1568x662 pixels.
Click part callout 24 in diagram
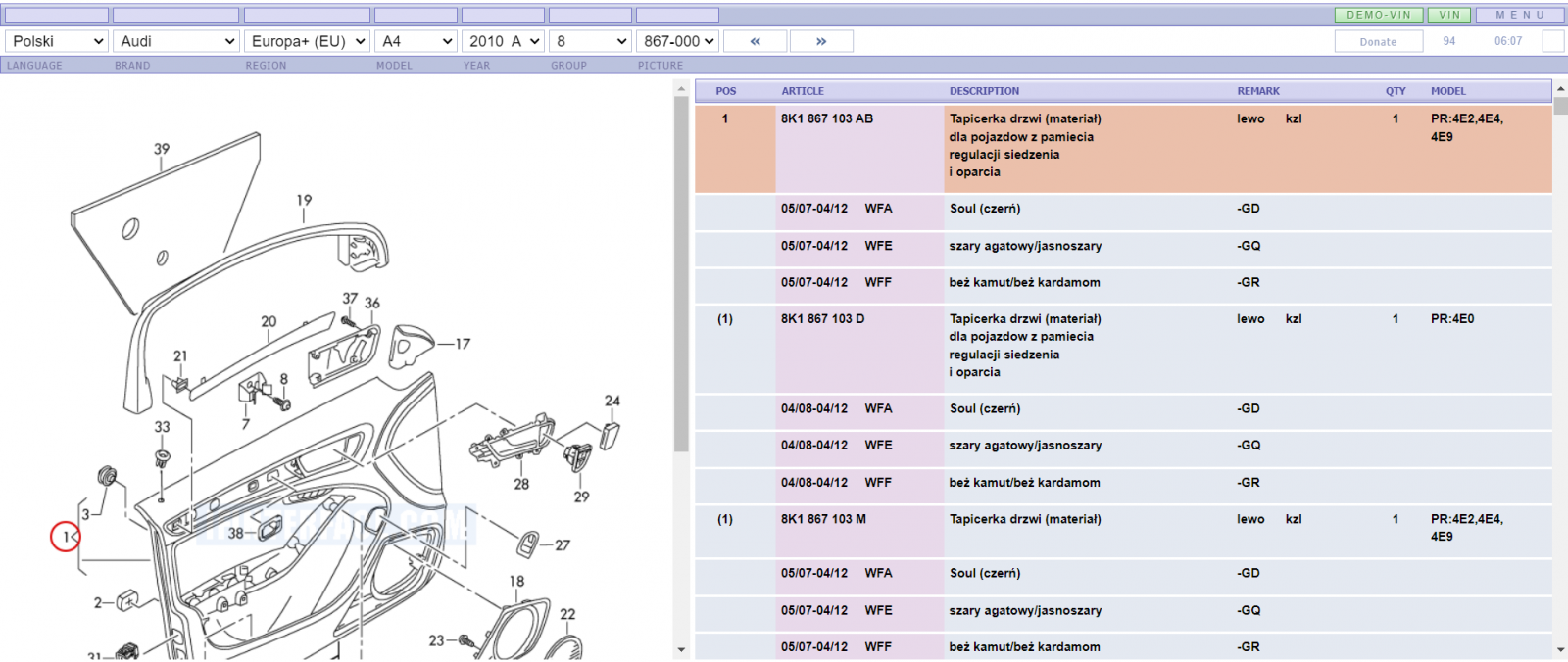612,401
